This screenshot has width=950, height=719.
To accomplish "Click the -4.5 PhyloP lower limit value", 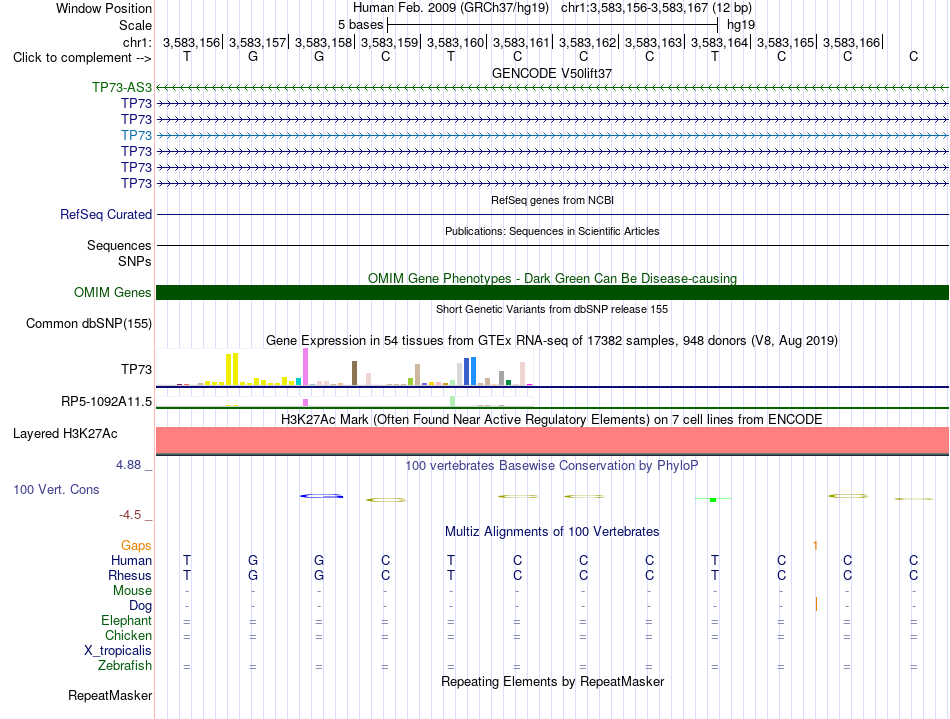I will click(x=130, y=515).
